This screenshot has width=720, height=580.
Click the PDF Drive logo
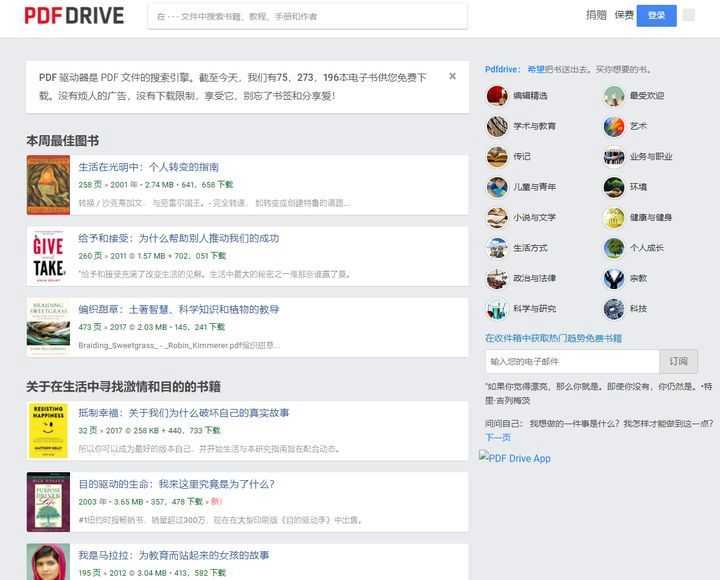click(74, 16)
